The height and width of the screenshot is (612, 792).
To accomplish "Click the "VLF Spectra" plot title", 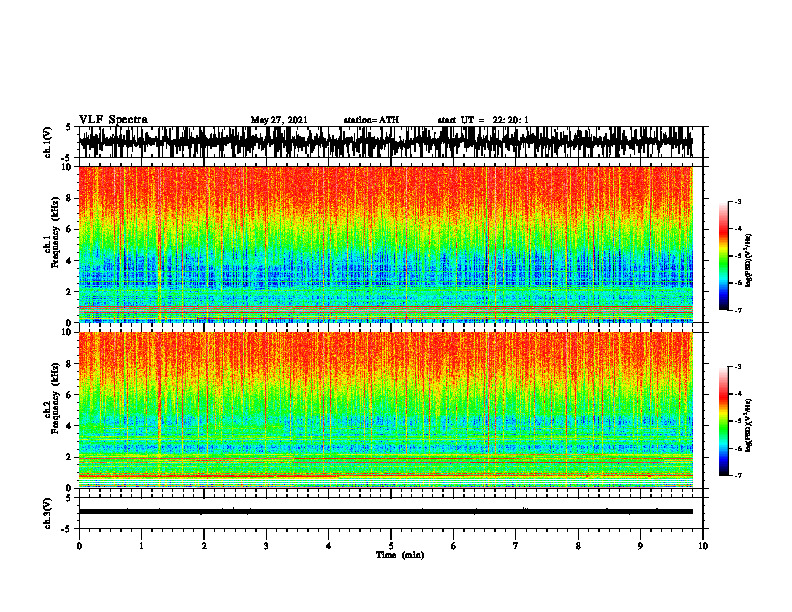I will pyautogui.click(x=113, y=120).
